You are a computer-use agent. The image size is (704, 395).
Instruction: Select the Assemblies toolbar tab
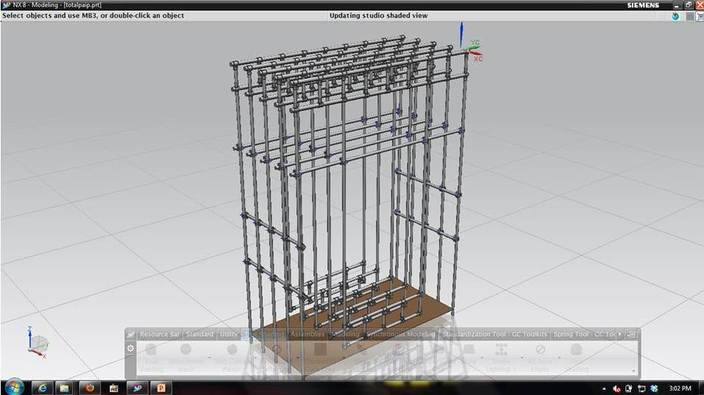(307, 334)
